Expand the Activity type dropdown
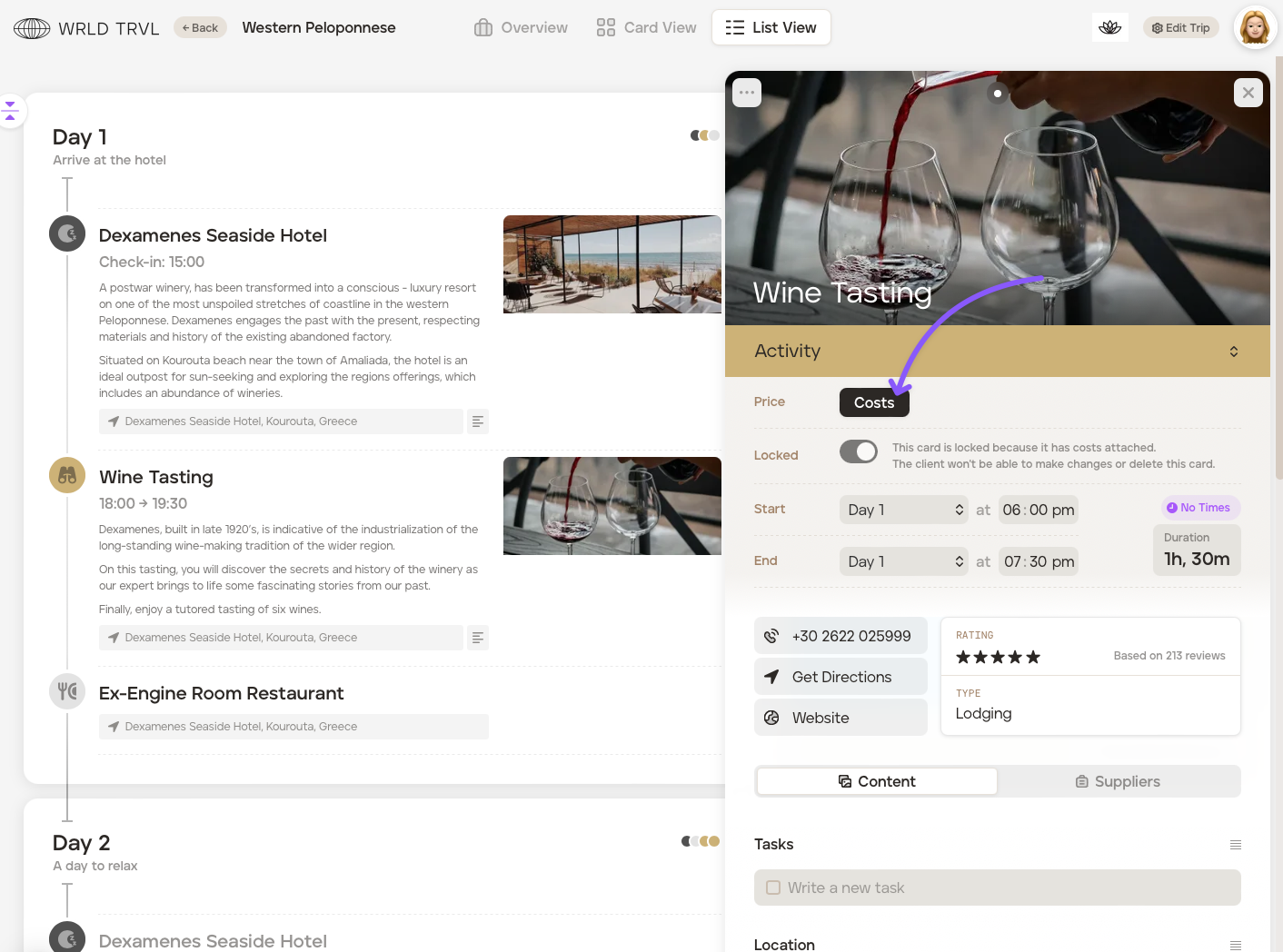 click(1233, 352)
